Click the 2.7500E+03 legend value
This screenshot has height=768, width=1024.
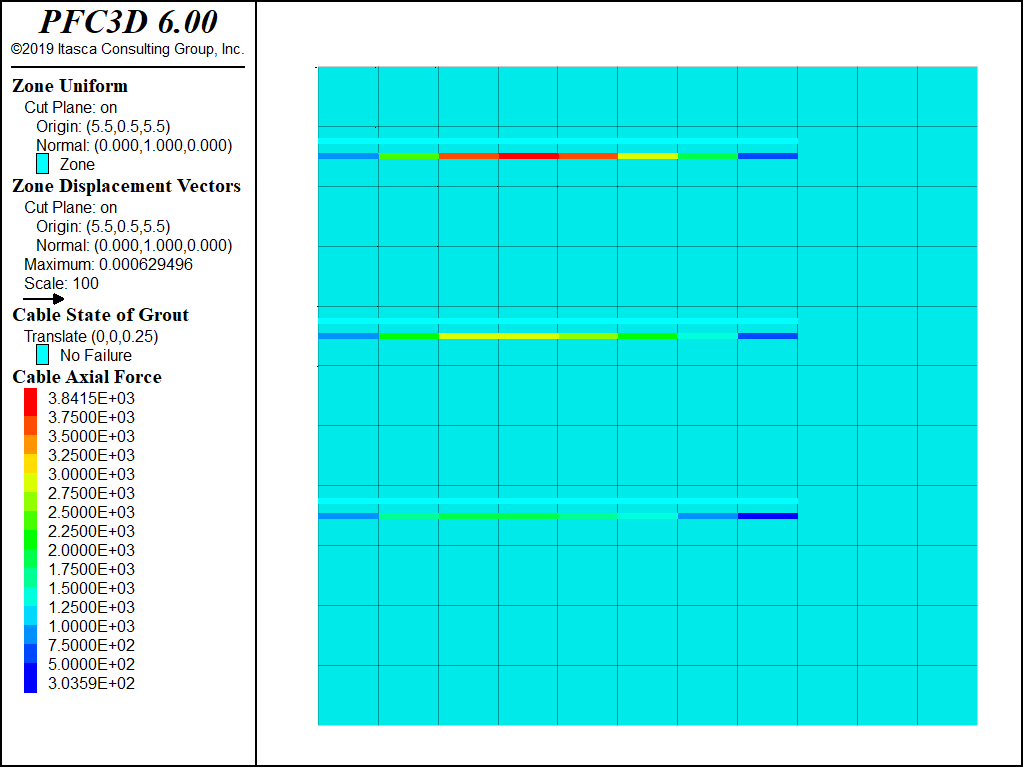(x=91, y=493)
